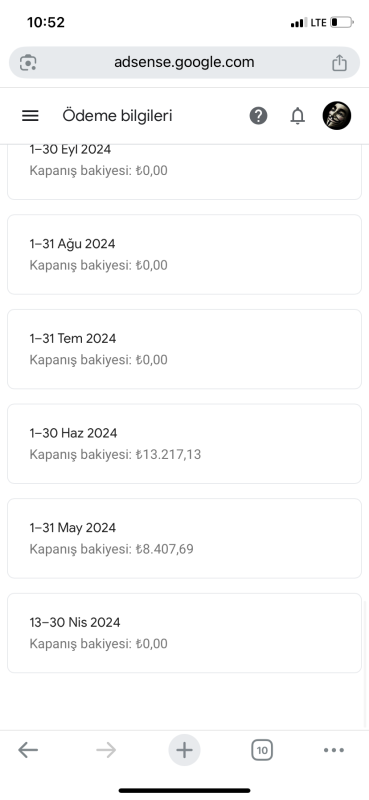Image resolution: width=369 pixels, height=800 pixels.
Task: Open the hamburger navigation menu
Action: pyautogui.click(x=30, y=116)
